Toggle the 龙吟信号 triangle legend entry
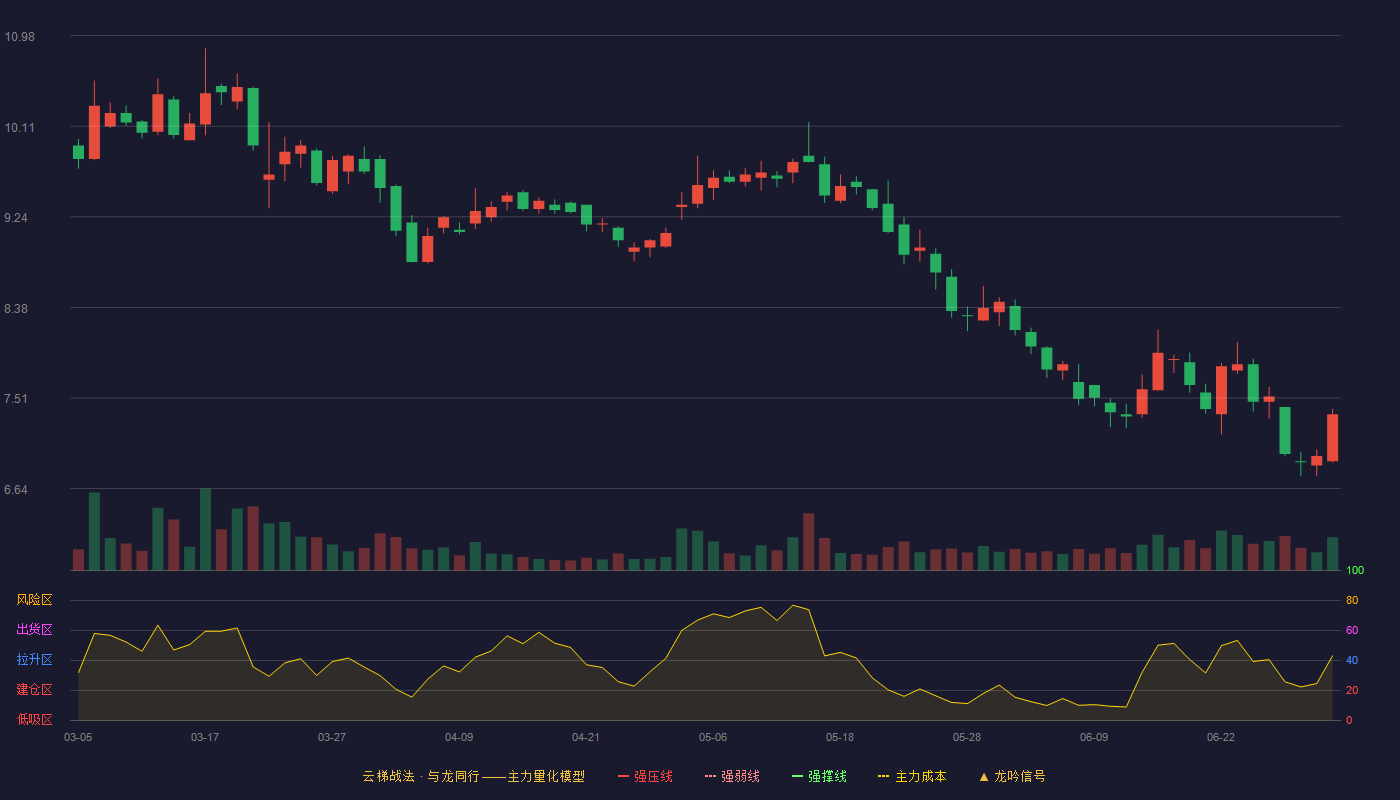 [1012, 776]
